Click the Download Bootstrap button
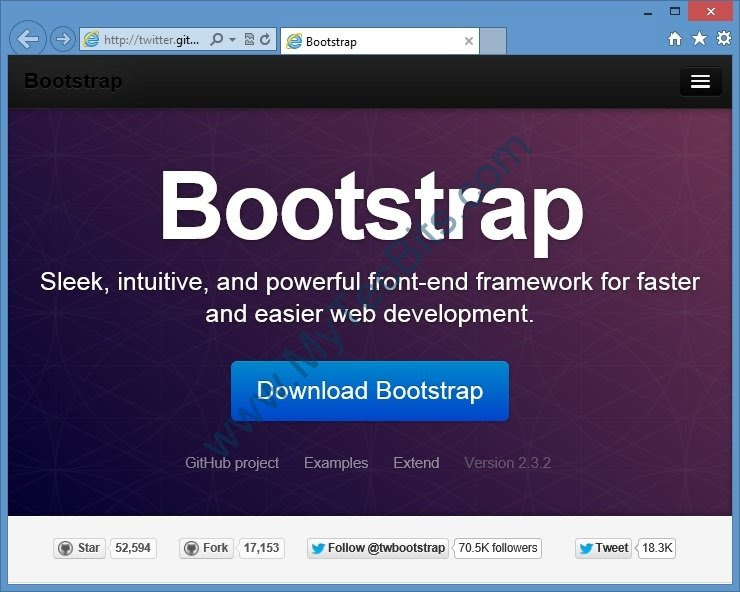Screen dimensions: 740x592 coord(370,391)
